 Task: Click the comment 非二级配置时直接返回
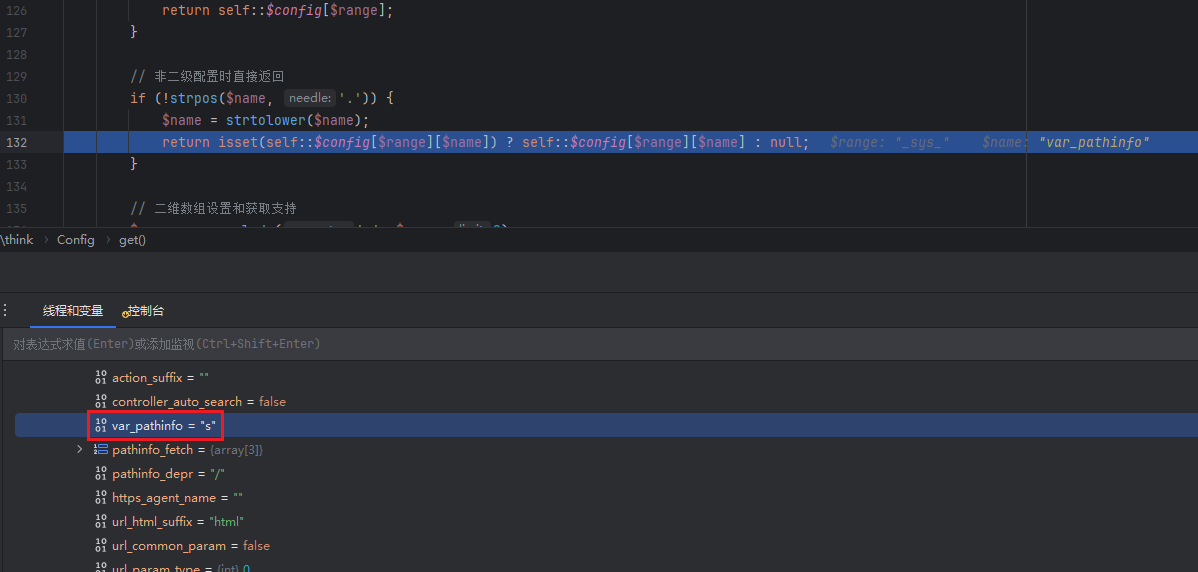click(x=208, y=76)
